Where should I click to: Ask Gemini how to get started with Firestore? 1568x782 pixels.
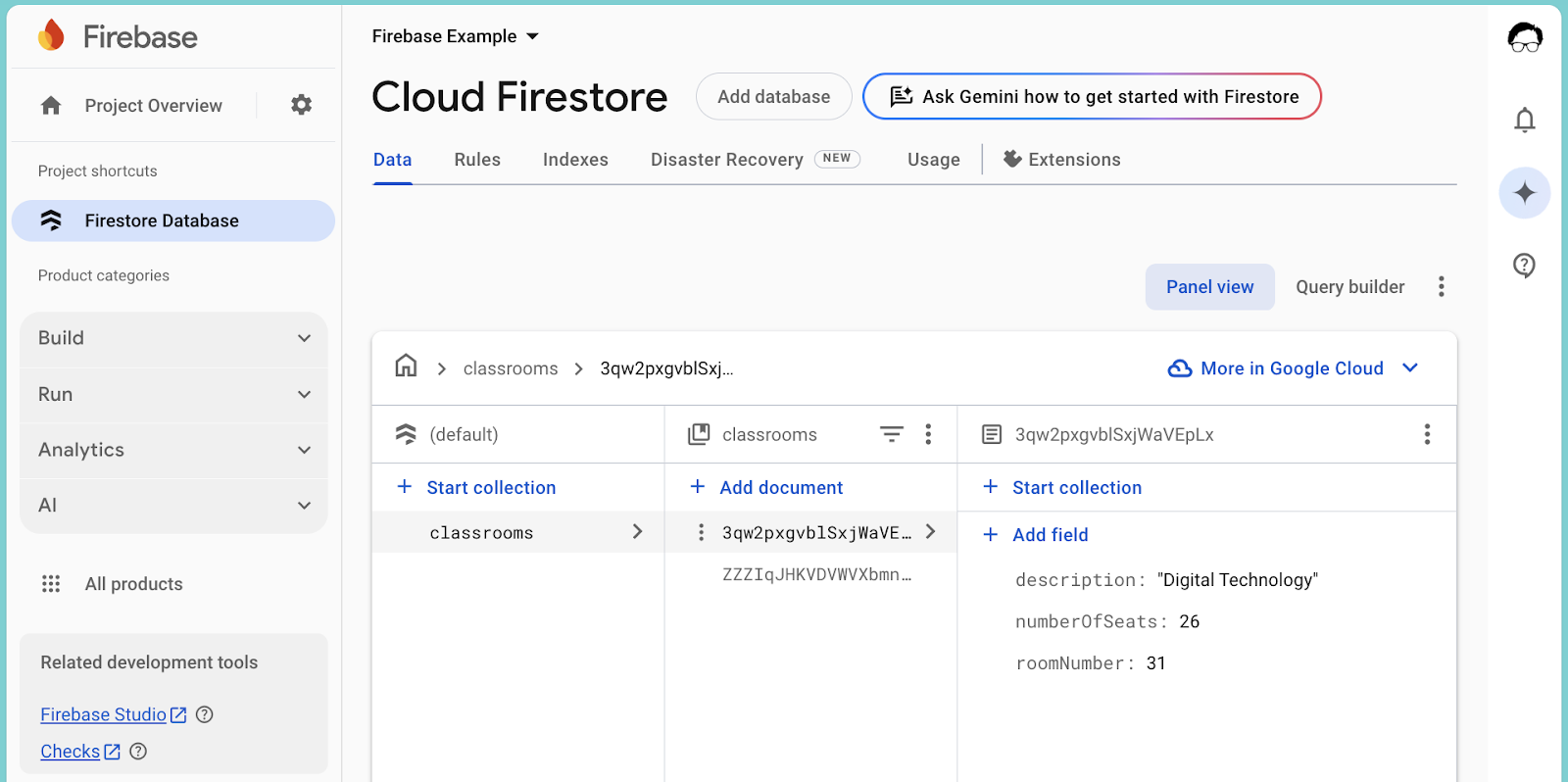[x=1092, y=96]
